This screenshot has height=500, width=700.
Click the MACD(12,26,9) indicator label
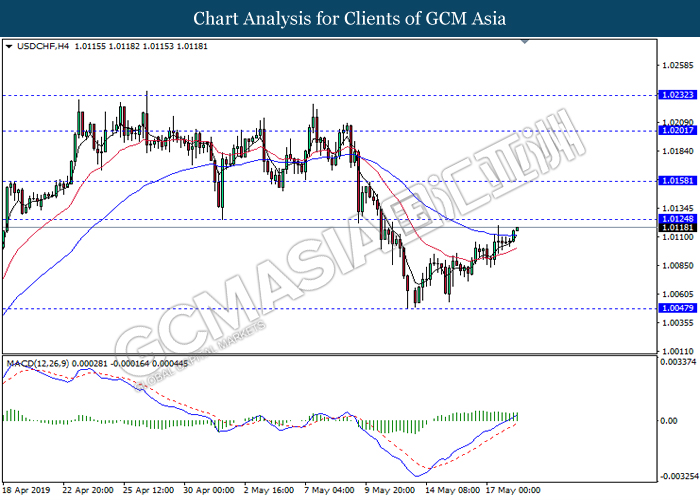pyautogui.click(x=38, y=364)
